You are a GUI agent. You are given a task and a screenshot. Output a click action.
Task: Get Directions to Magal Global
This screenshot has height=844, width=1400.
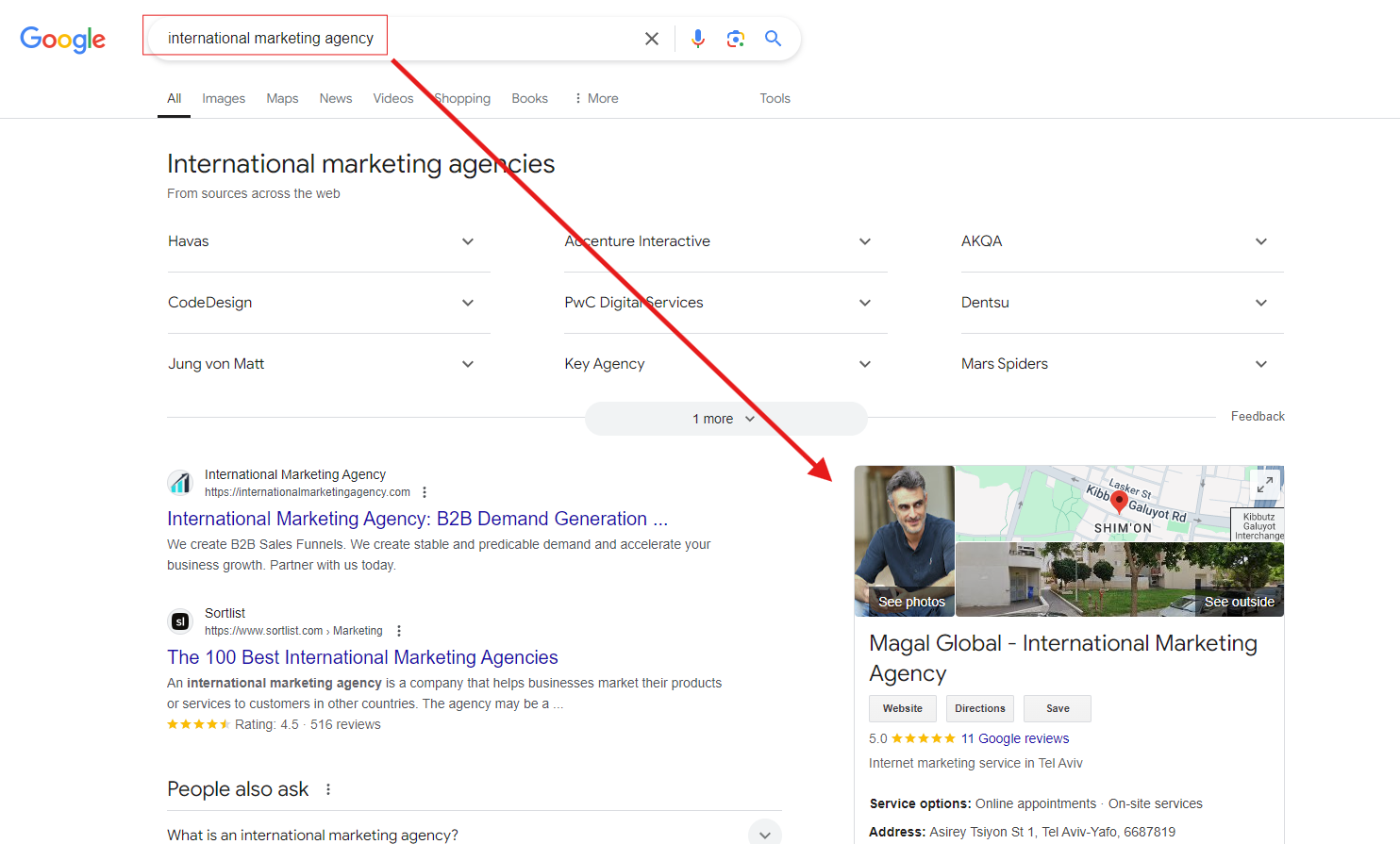point(979,708)
